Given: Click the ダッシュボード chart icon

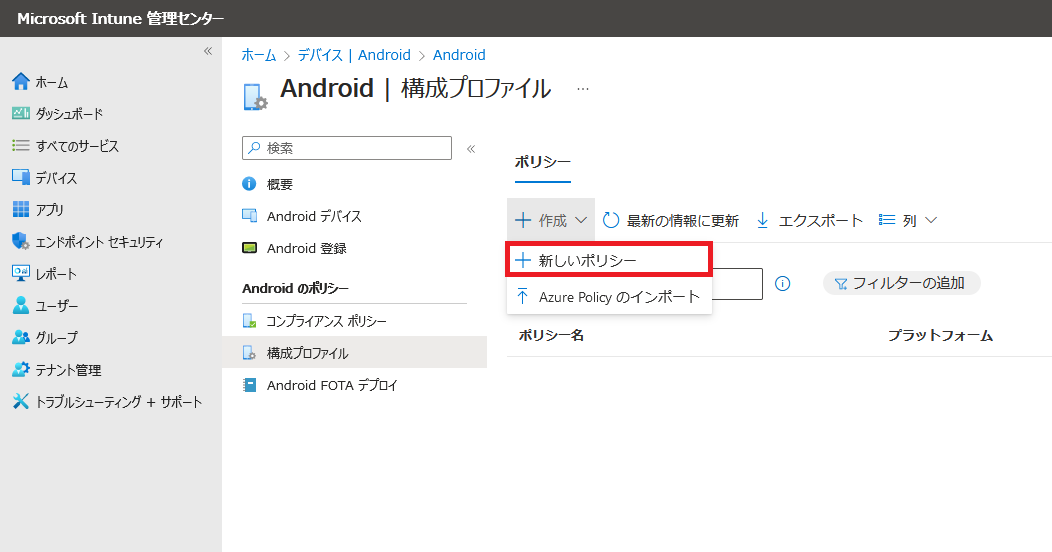Looking at the screenshot, I should pyautogui.click(x=21, y=113).
